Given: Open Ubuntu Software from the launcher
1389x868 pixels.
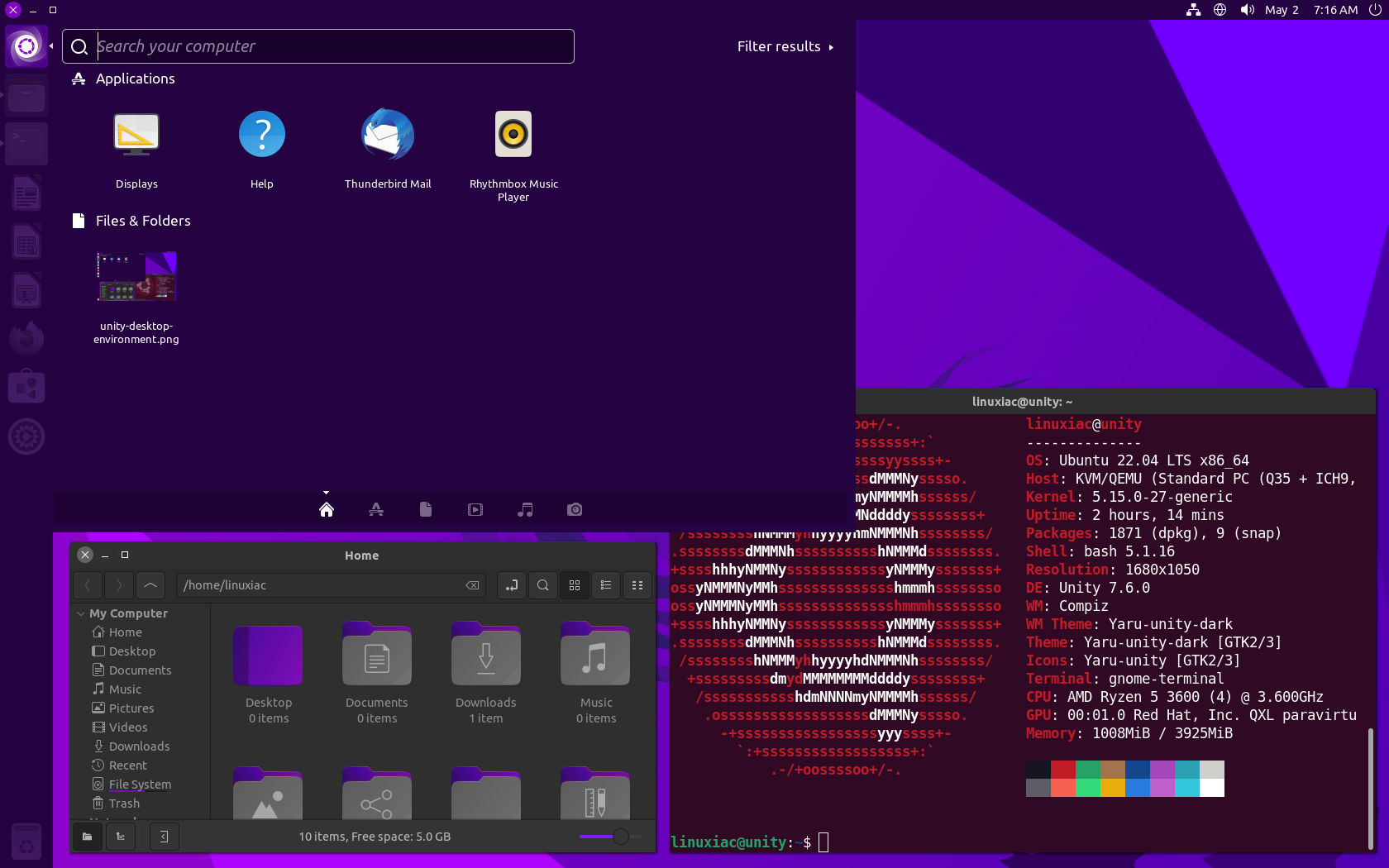Looking at the screenshot, I should click(26, 388).
